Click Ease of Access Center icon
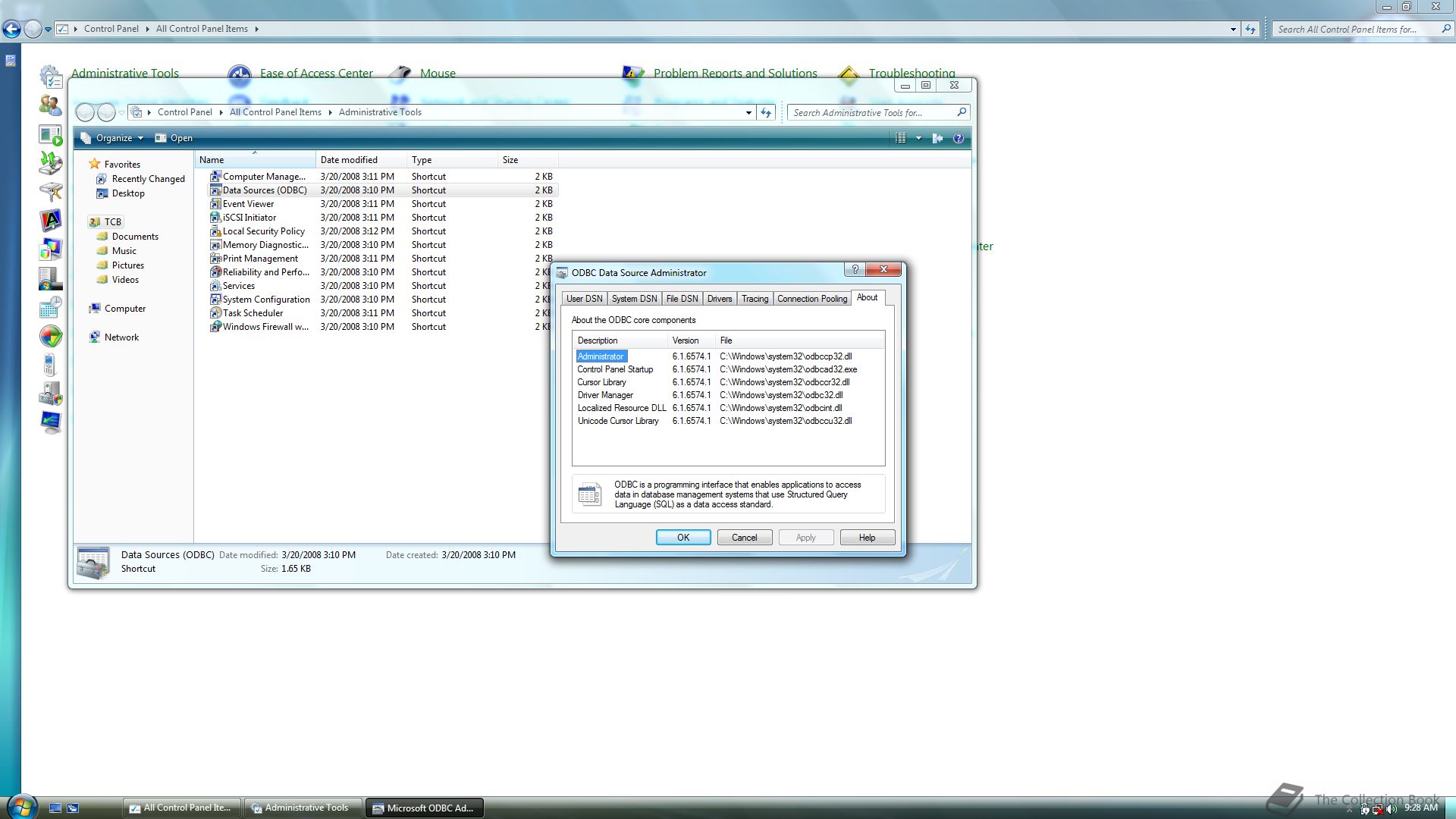This screenshot has width=1456, height=819. point(240,74)
